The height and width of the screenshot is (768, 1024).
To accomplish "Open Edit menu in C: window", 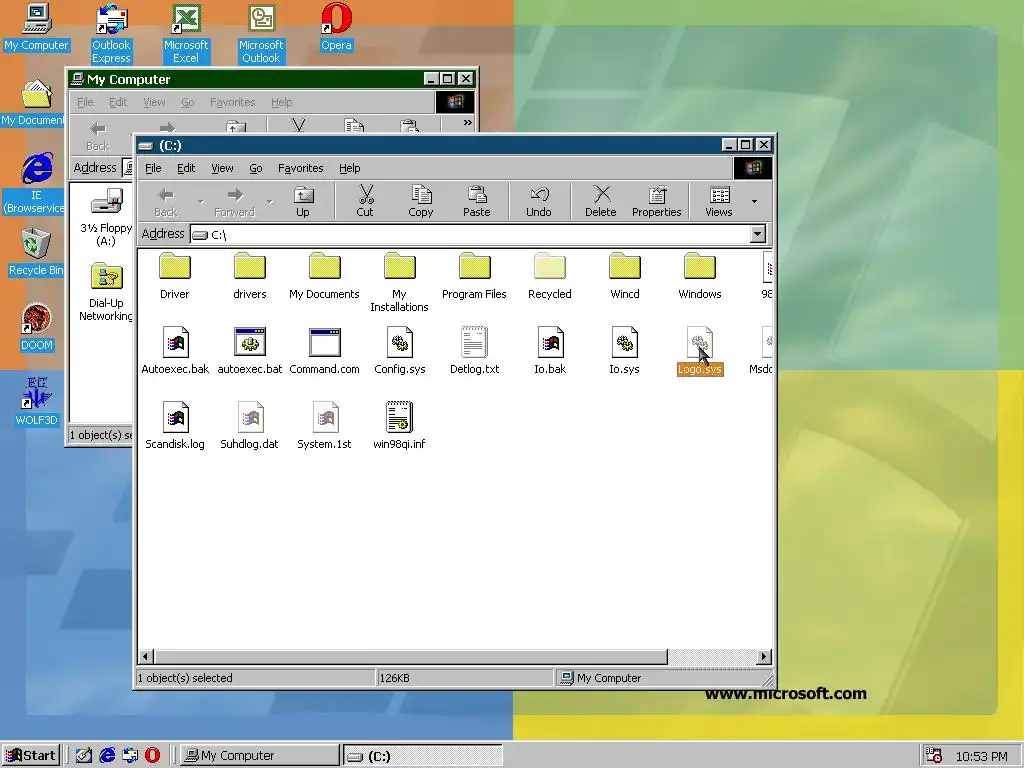I will click(186, 168).
